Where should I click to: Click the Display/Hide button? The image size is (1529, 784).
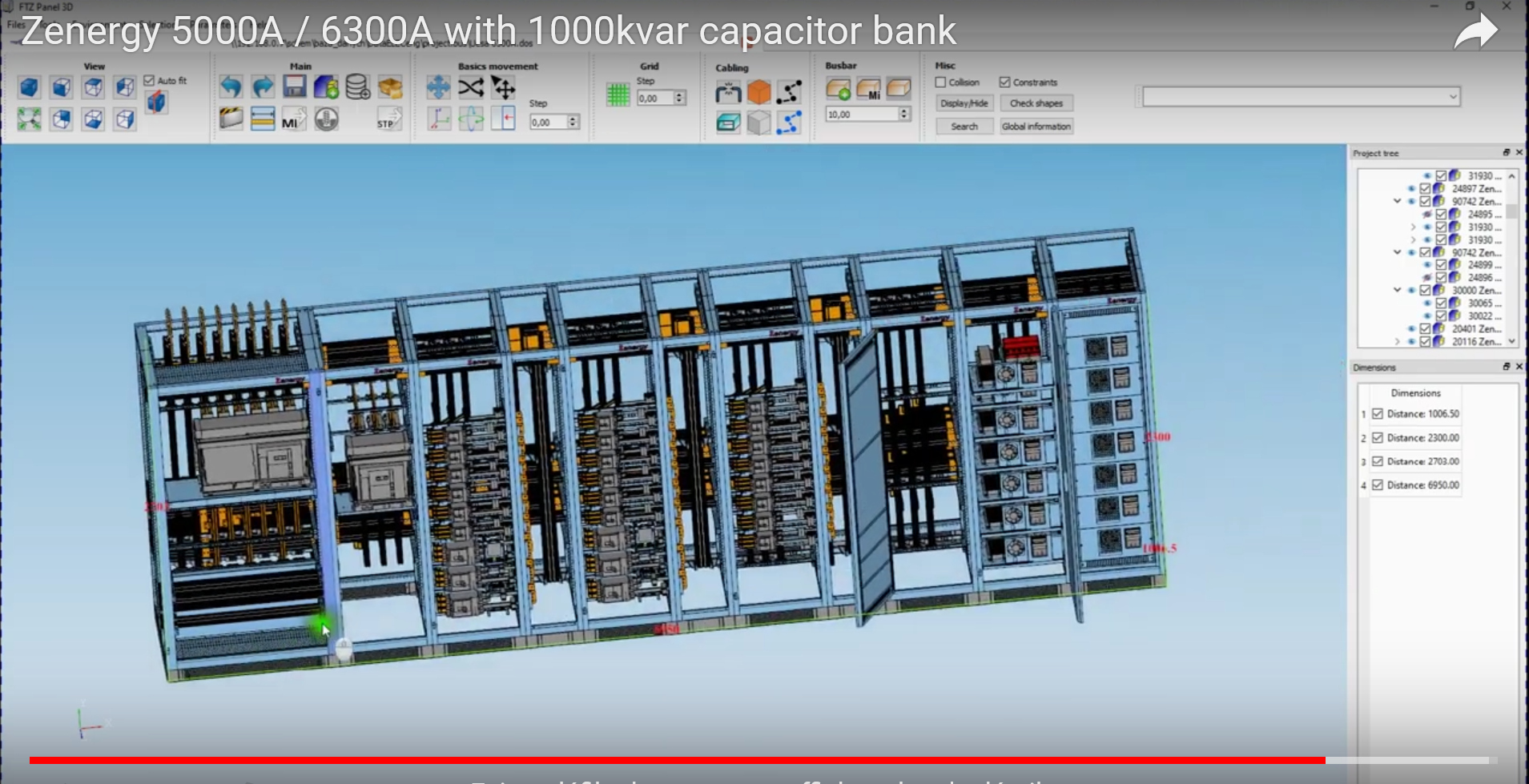(964, 103)
